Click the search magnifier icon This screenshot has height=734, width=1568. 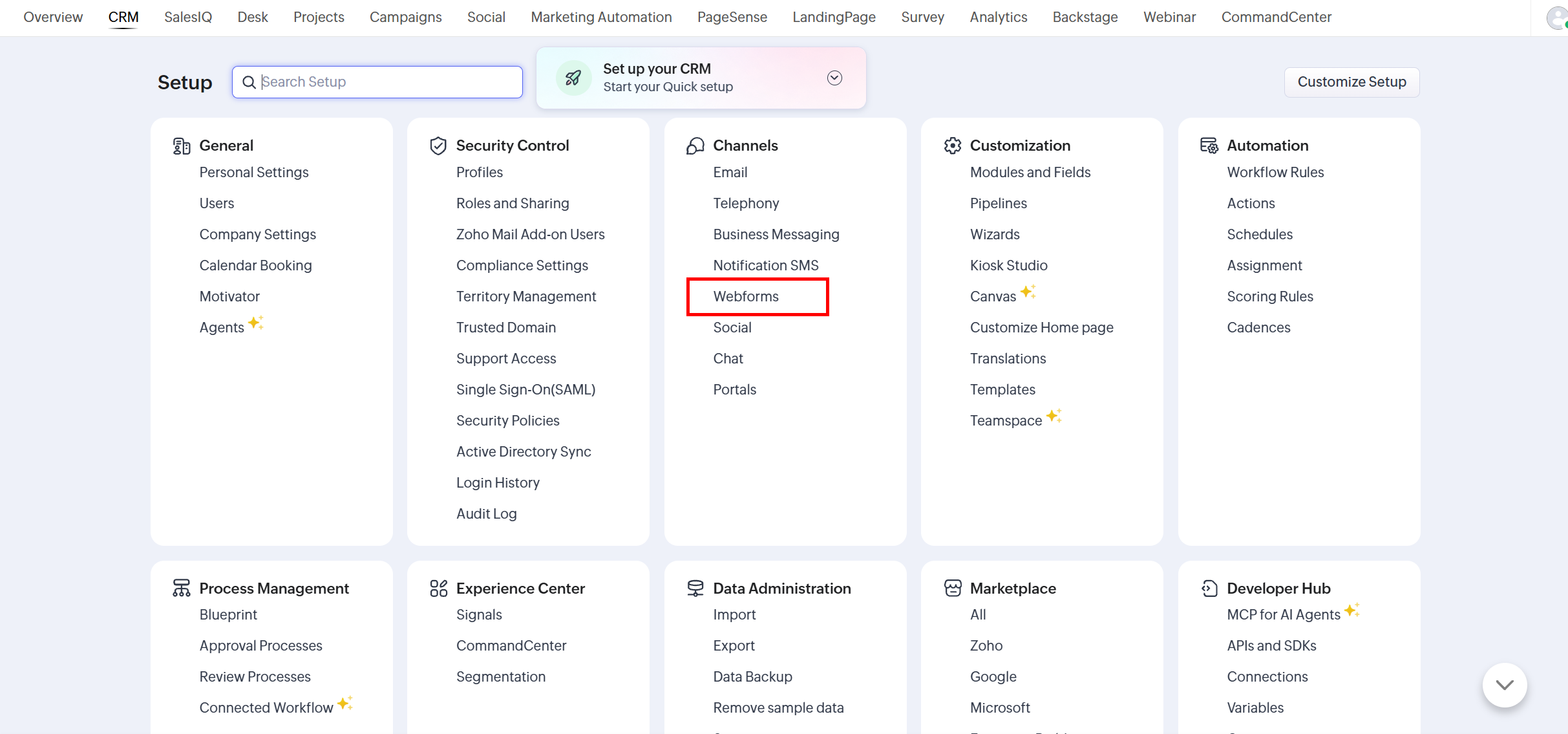[249, 82]
